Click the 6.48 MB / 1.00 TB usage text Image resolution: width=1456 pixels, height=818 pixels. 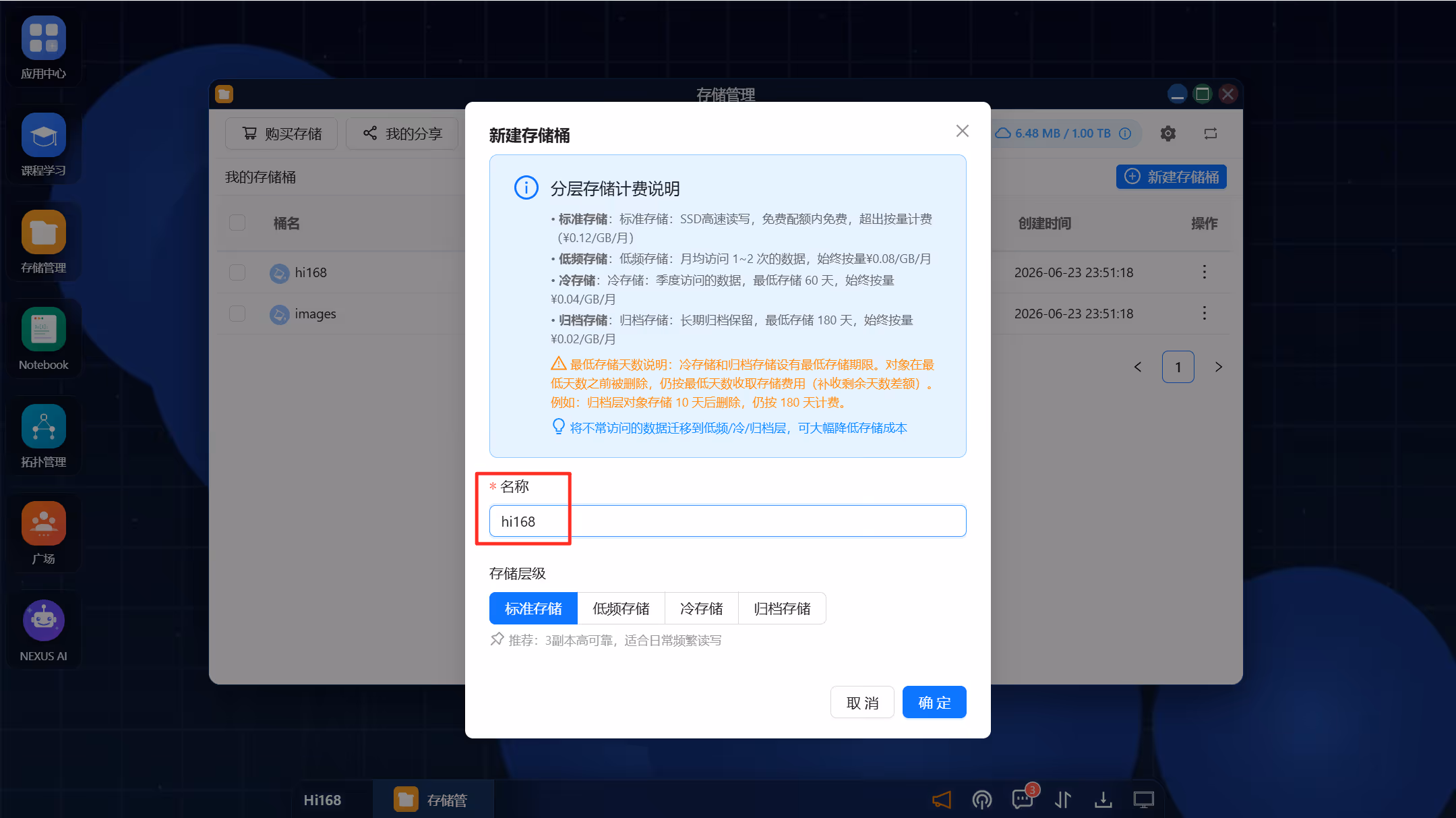1063,134
